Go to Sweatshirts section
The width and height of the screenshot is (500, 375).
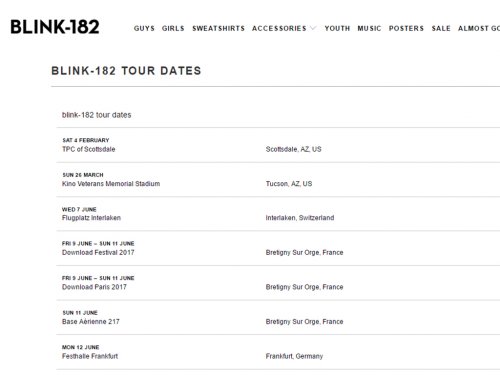pyautogui.click(x=219, y=28)
